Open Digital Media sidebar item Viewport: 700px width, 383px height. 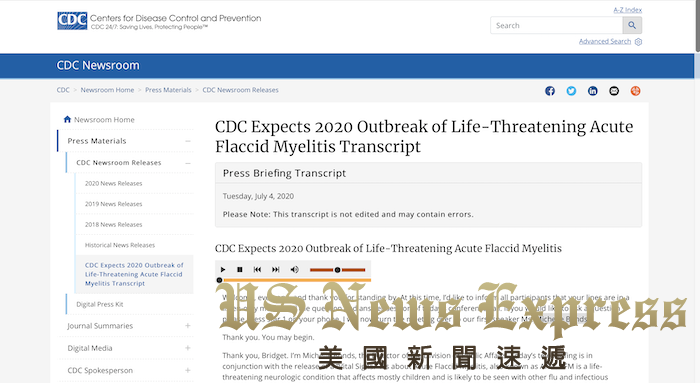[x=90, y=348]
